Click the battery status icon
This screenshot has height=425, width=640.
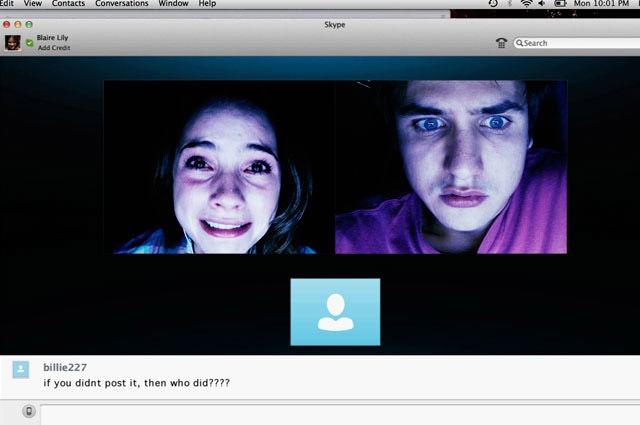coord(560,3)
